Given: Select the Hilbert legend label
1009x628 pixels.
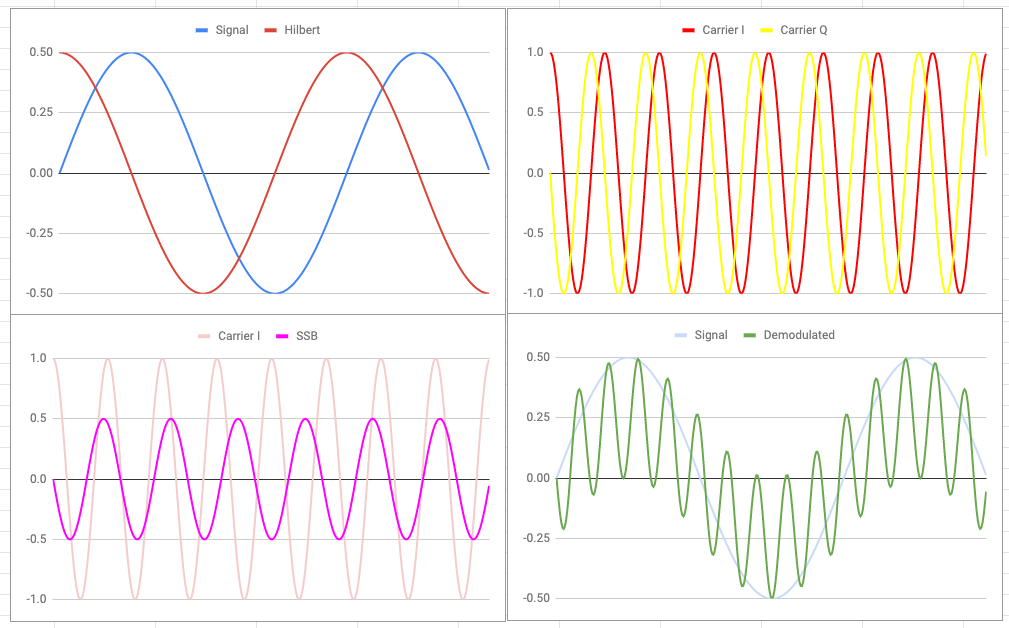Looking at the screenshot, I should coord(302,30).
